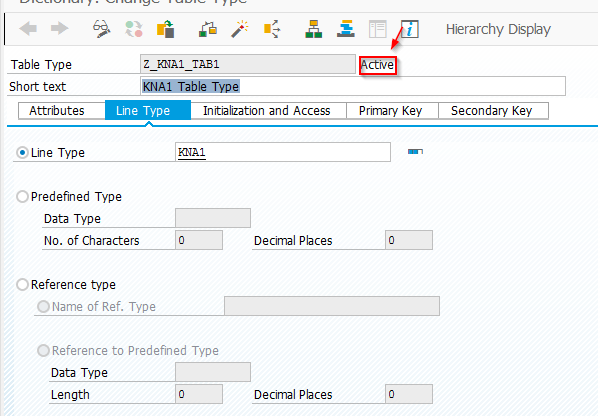Choose the Reference type radio option

click(22, 285)
